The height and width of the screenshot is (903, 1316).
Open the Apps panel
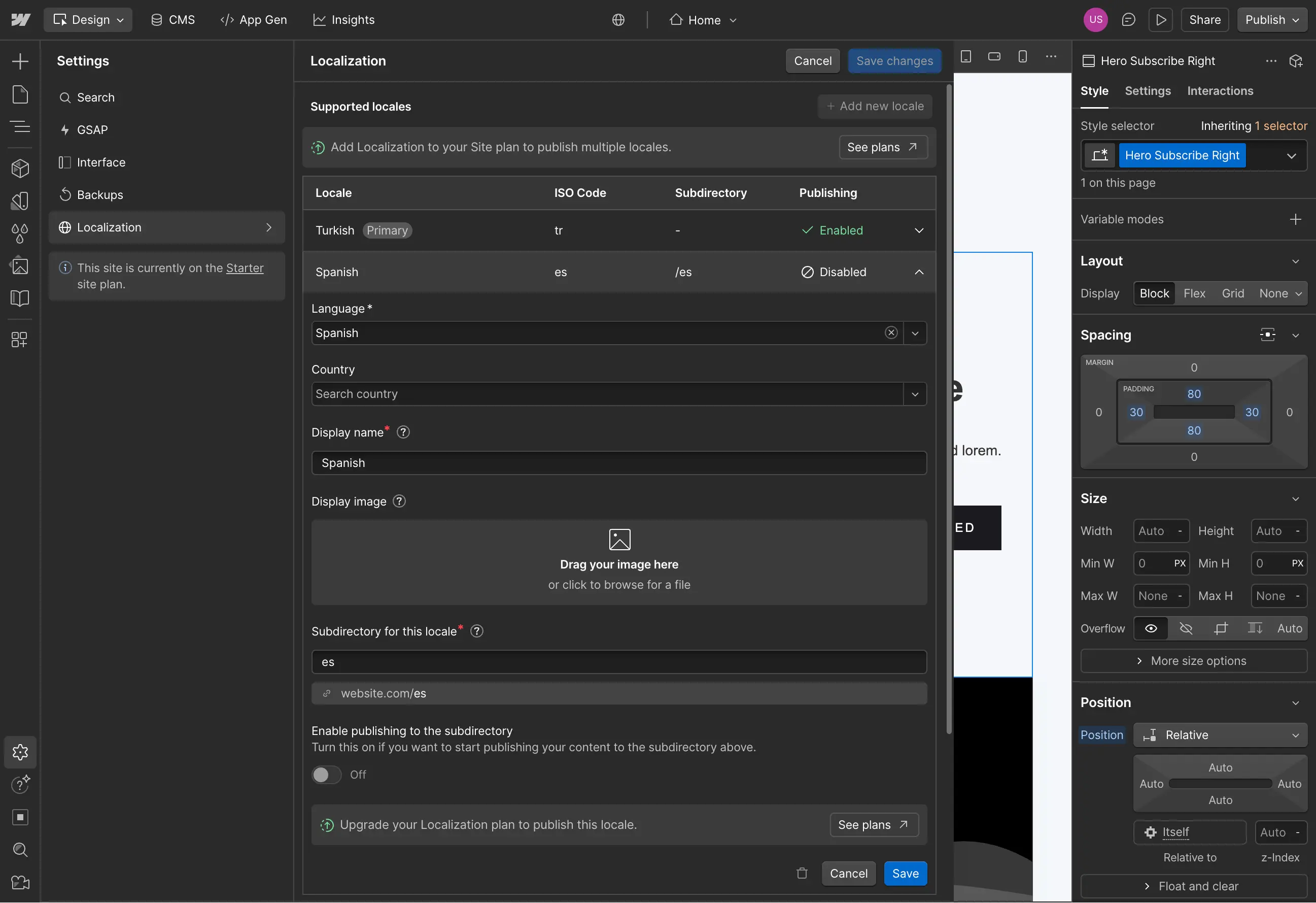[x=20, y=340]
